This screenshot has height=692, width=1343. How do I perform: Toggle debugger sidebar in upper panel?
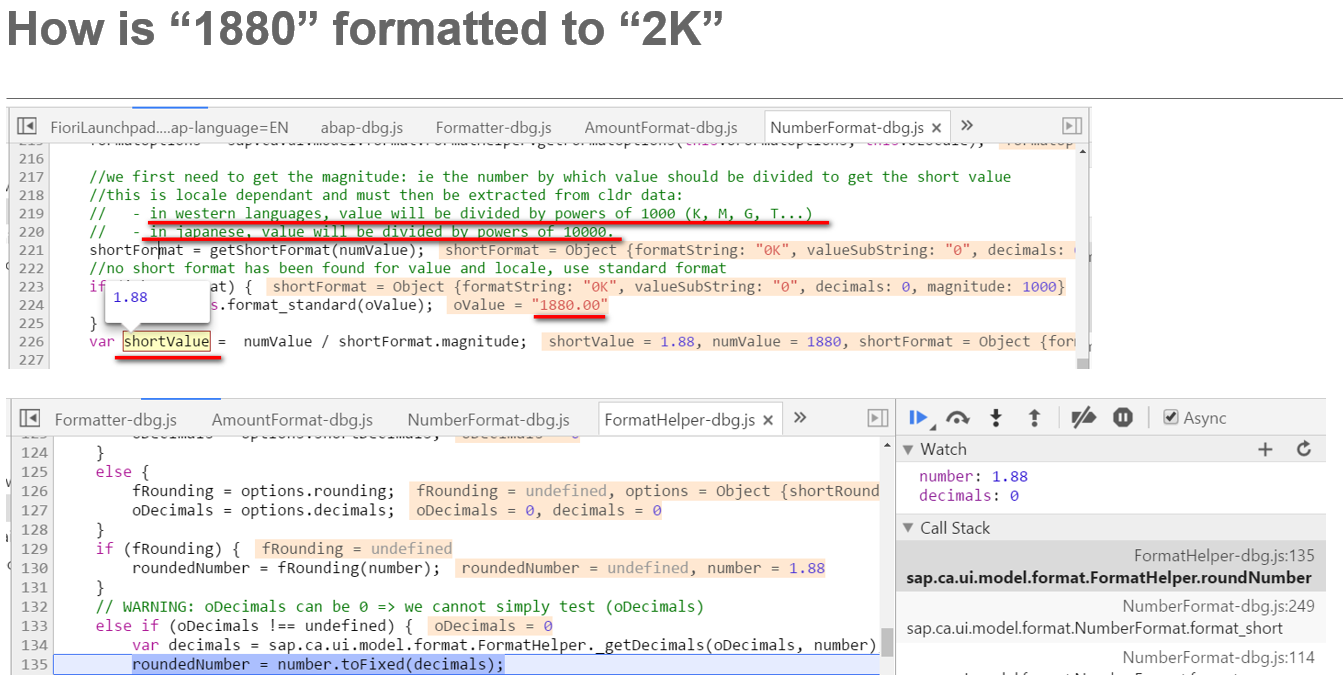1072,126
